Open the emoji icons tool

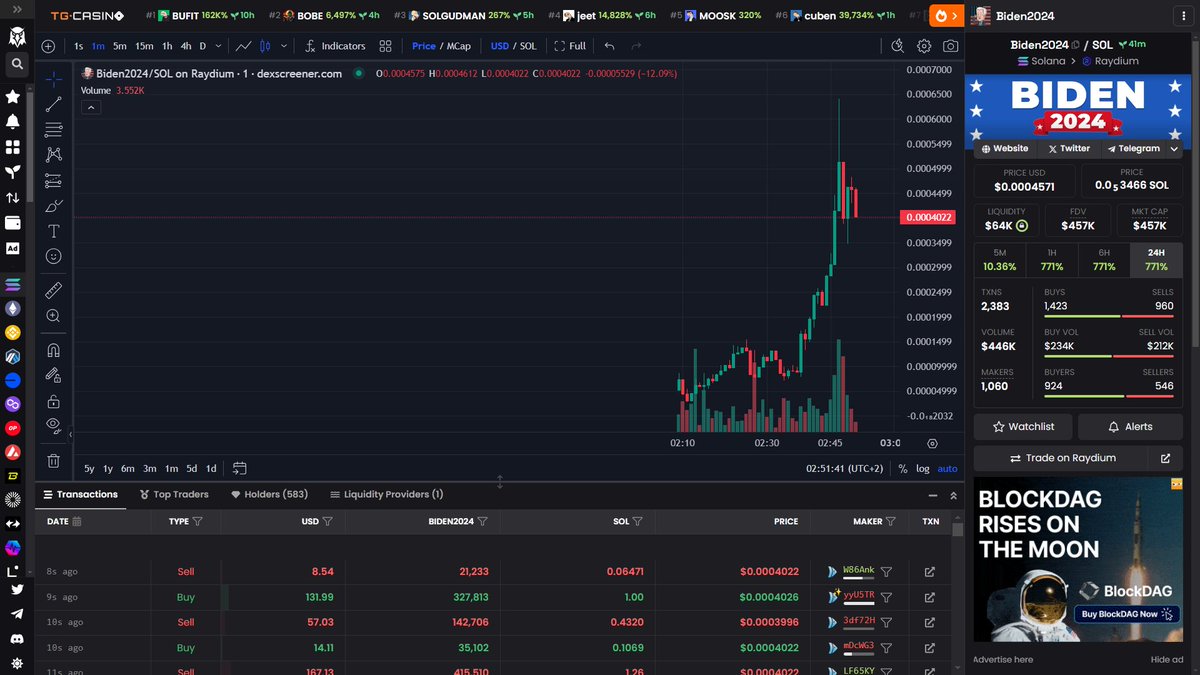(54, 256)
